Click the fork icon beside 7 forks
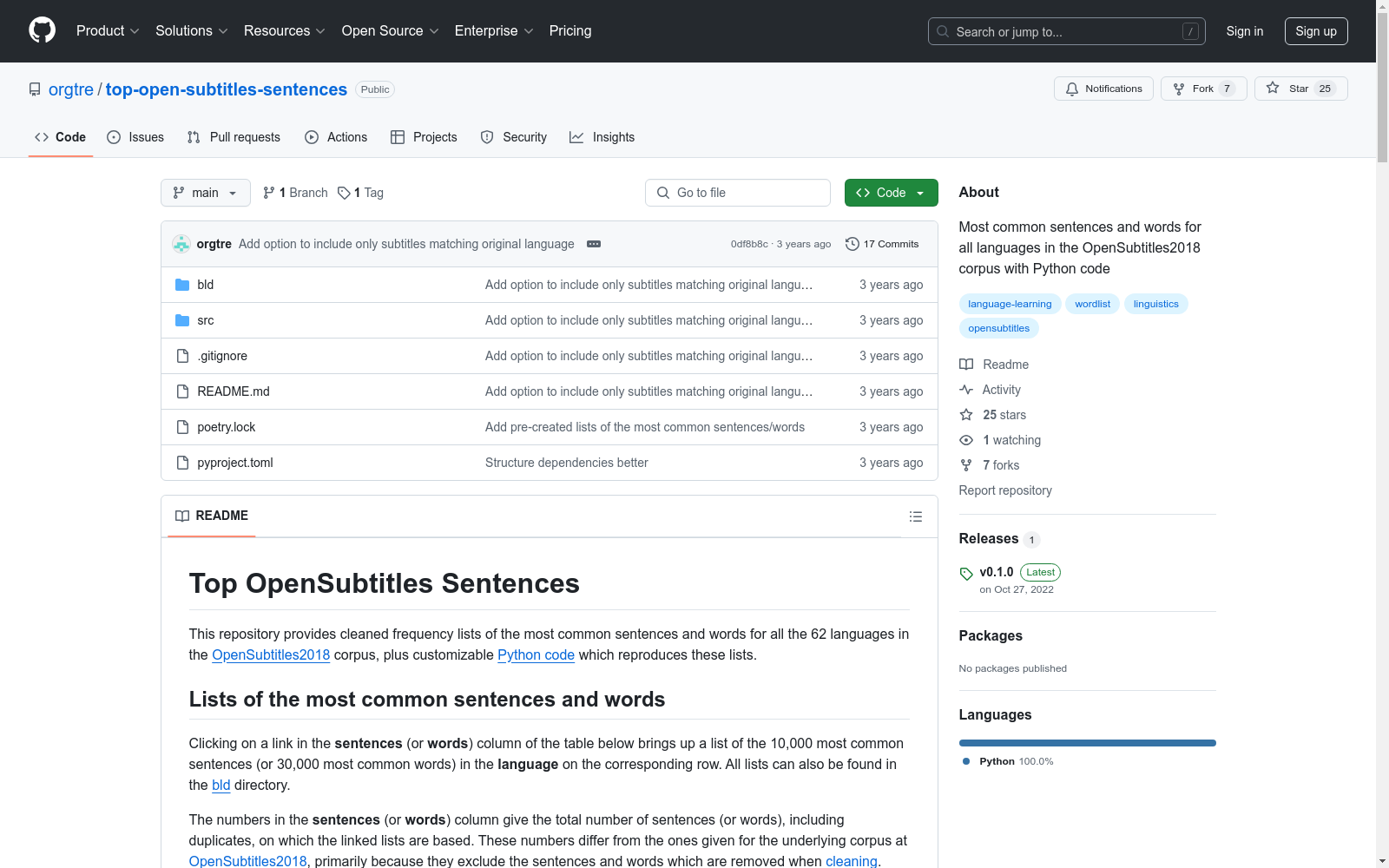 coord(966,465)
